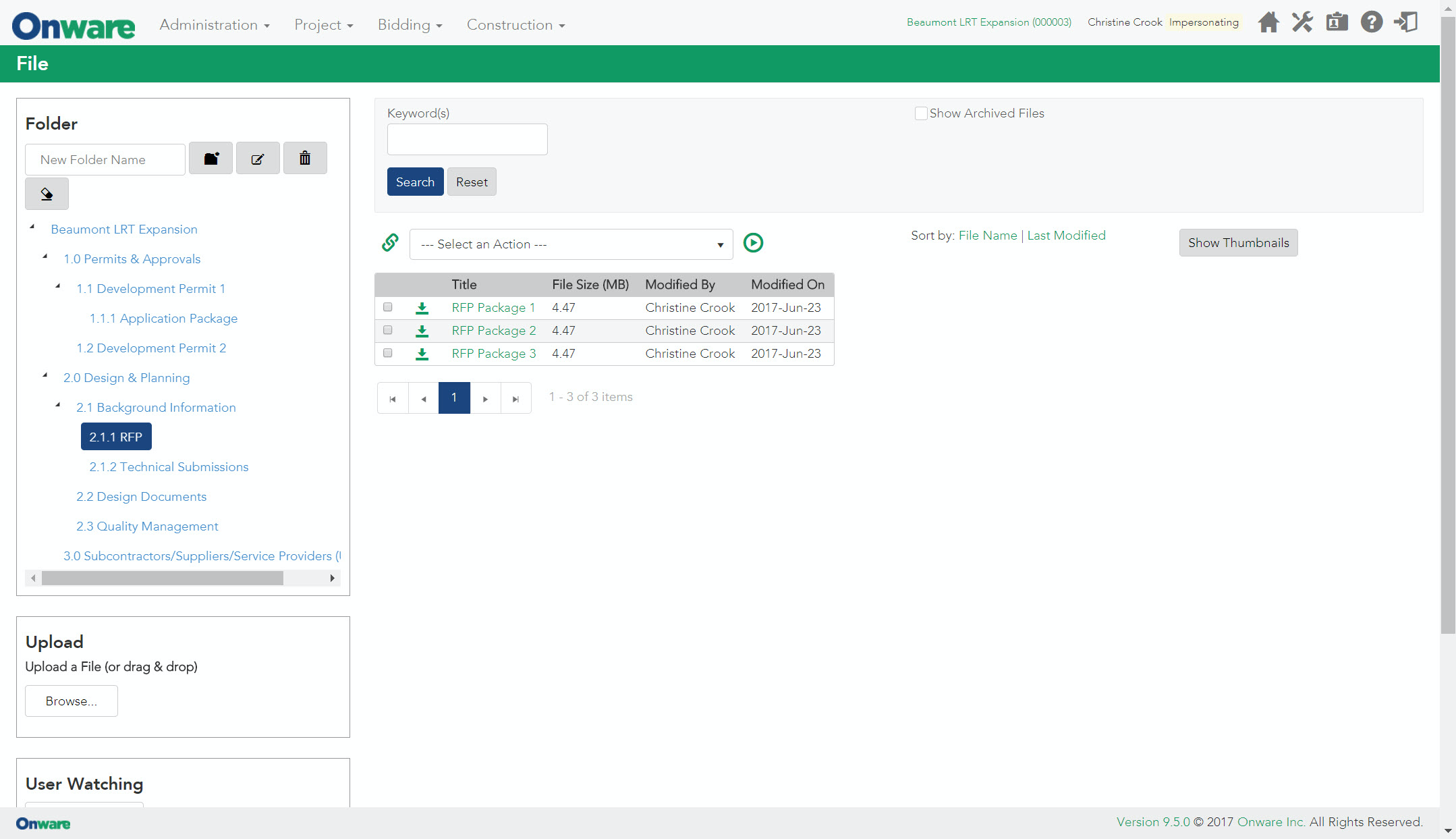Image resolution: width=1456 pixels, height=839 pixels.
Task: Click the help question mark icon
Action: pos(1371,22)
